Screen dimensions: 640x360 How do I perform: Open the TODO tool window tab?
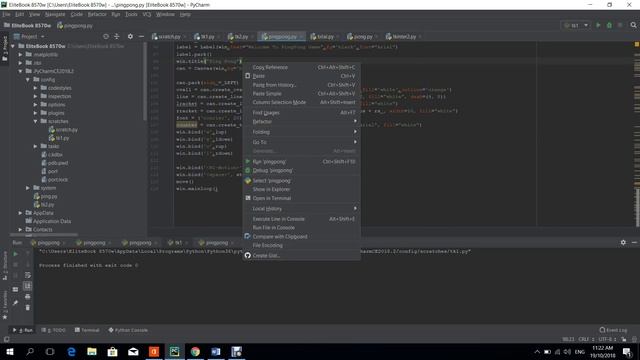tap(53, 330)
